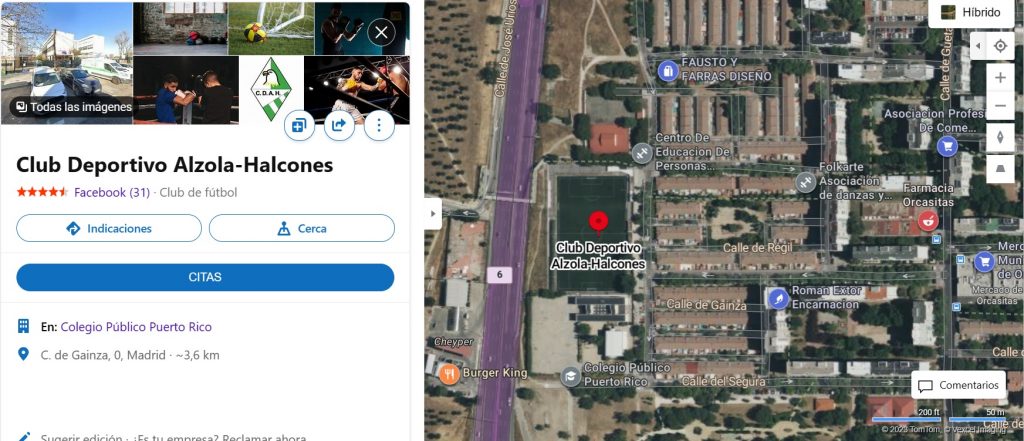Open the three-dot more options menu
The image size is (1024, 441).
[379, 125]
